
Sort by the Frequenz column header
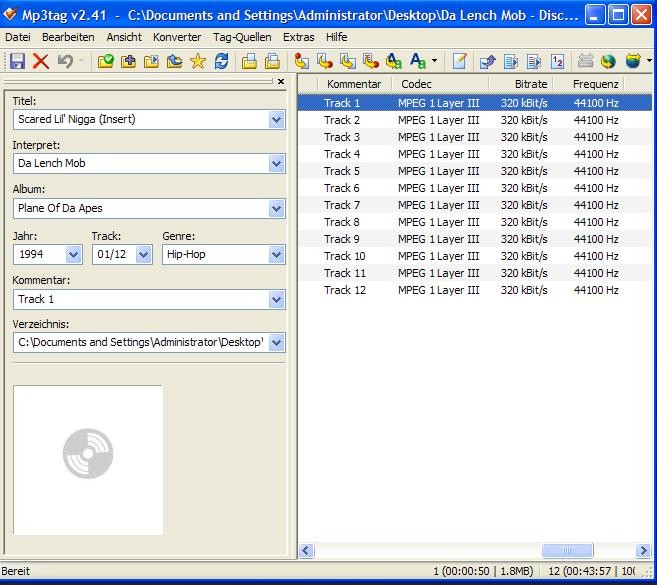[589, 84]
